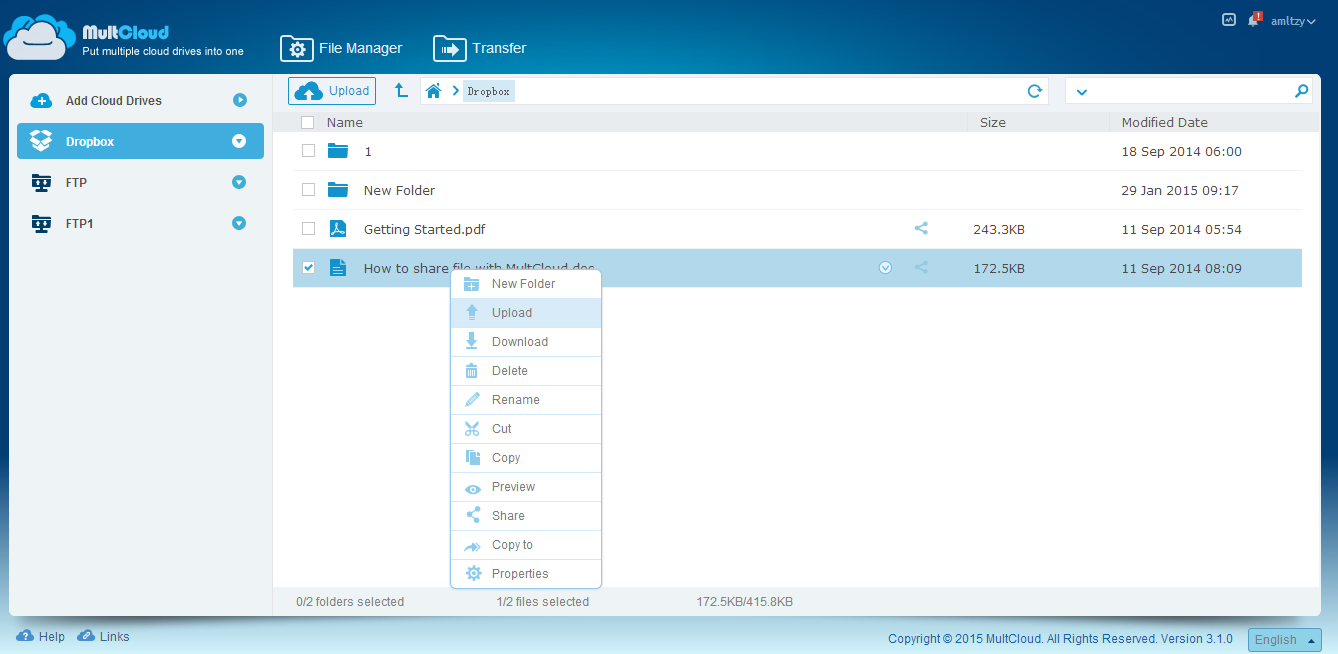Click the search magnifier icon
The image size is (1338, 654).
(1301, 91)
